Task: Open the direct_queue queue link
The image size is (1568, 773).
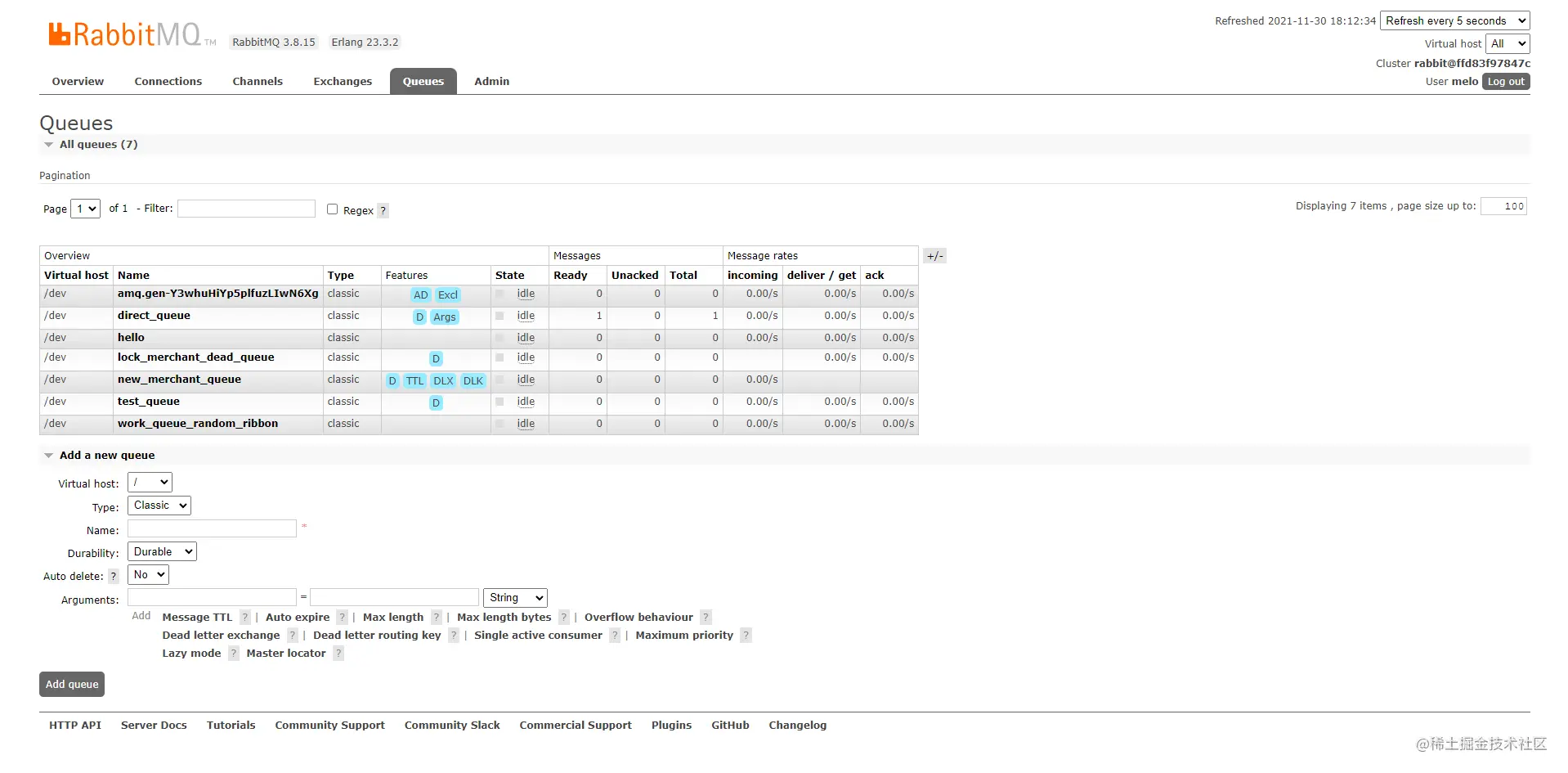Action: (154, 316)
